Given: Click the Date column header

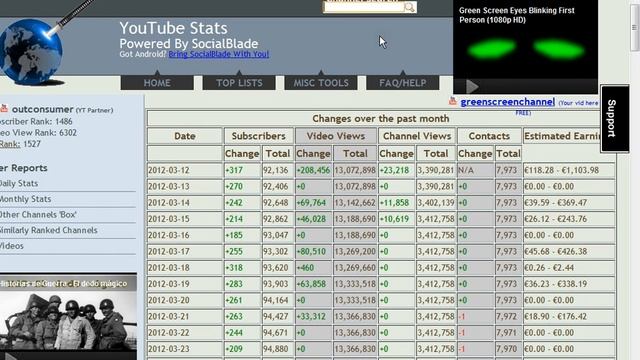Looking at the screenshot, I should pos(184,136).
